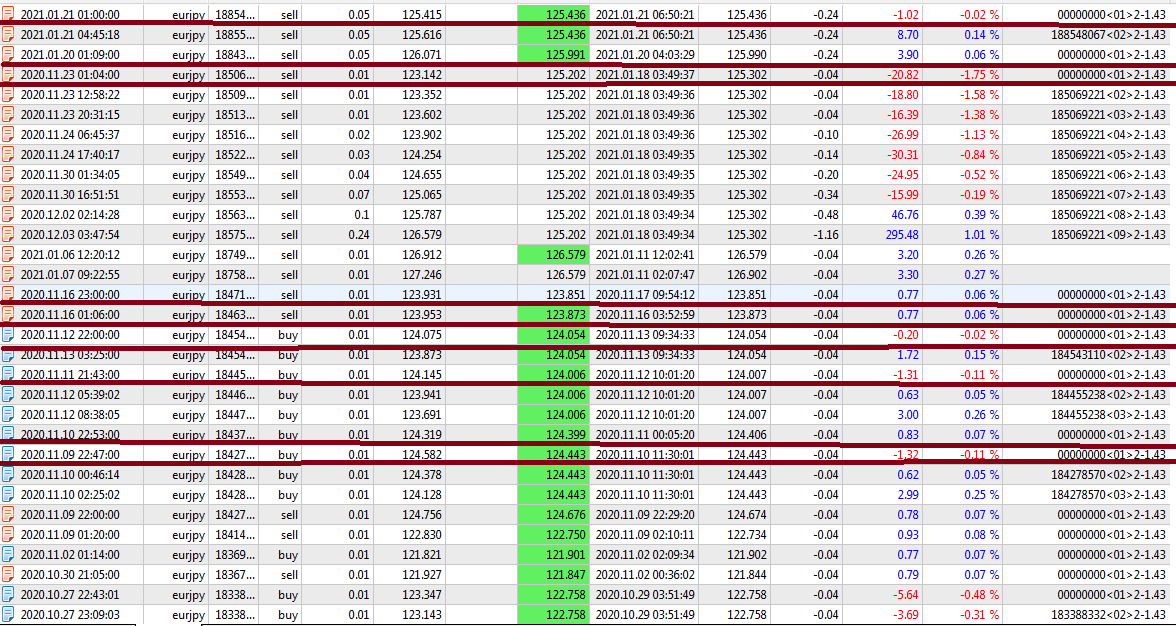
Task: Select the loss value -18.80
Action: pyautogui.click(x=902, y=94)
